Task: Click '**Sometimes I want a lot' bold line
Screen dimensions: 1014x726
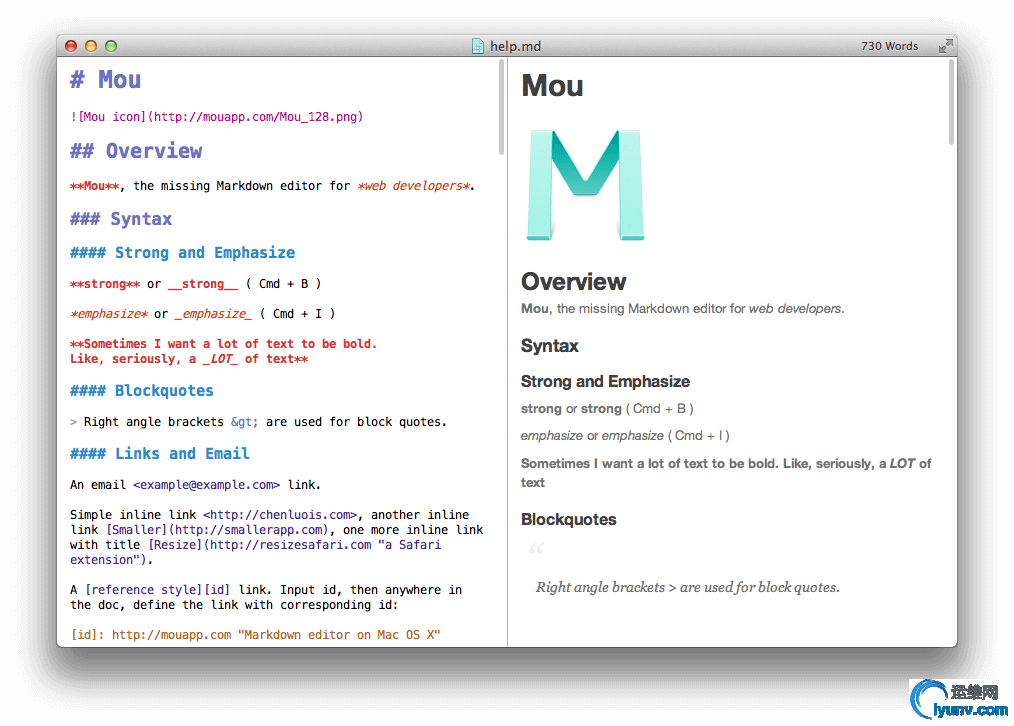Action: 223,344
